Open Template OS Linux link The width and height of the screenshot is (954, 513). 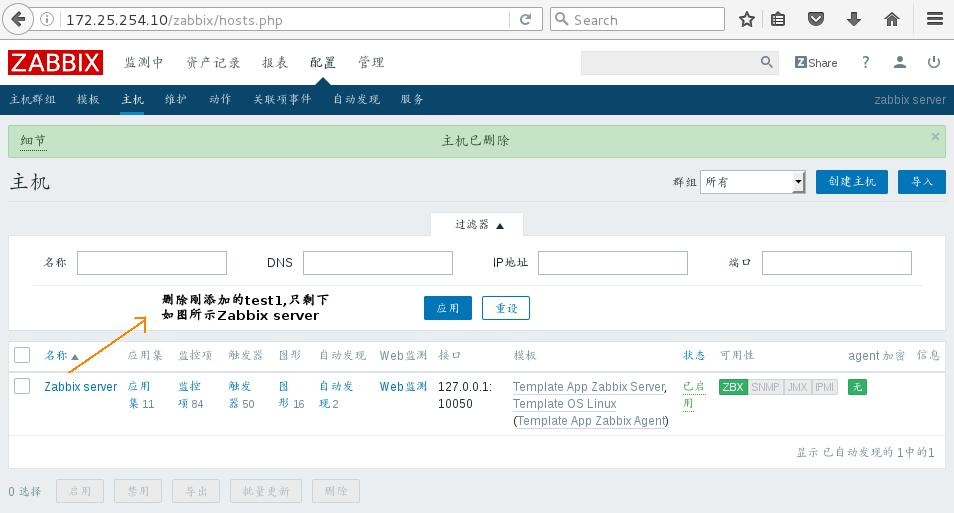[x=565, y=404]
